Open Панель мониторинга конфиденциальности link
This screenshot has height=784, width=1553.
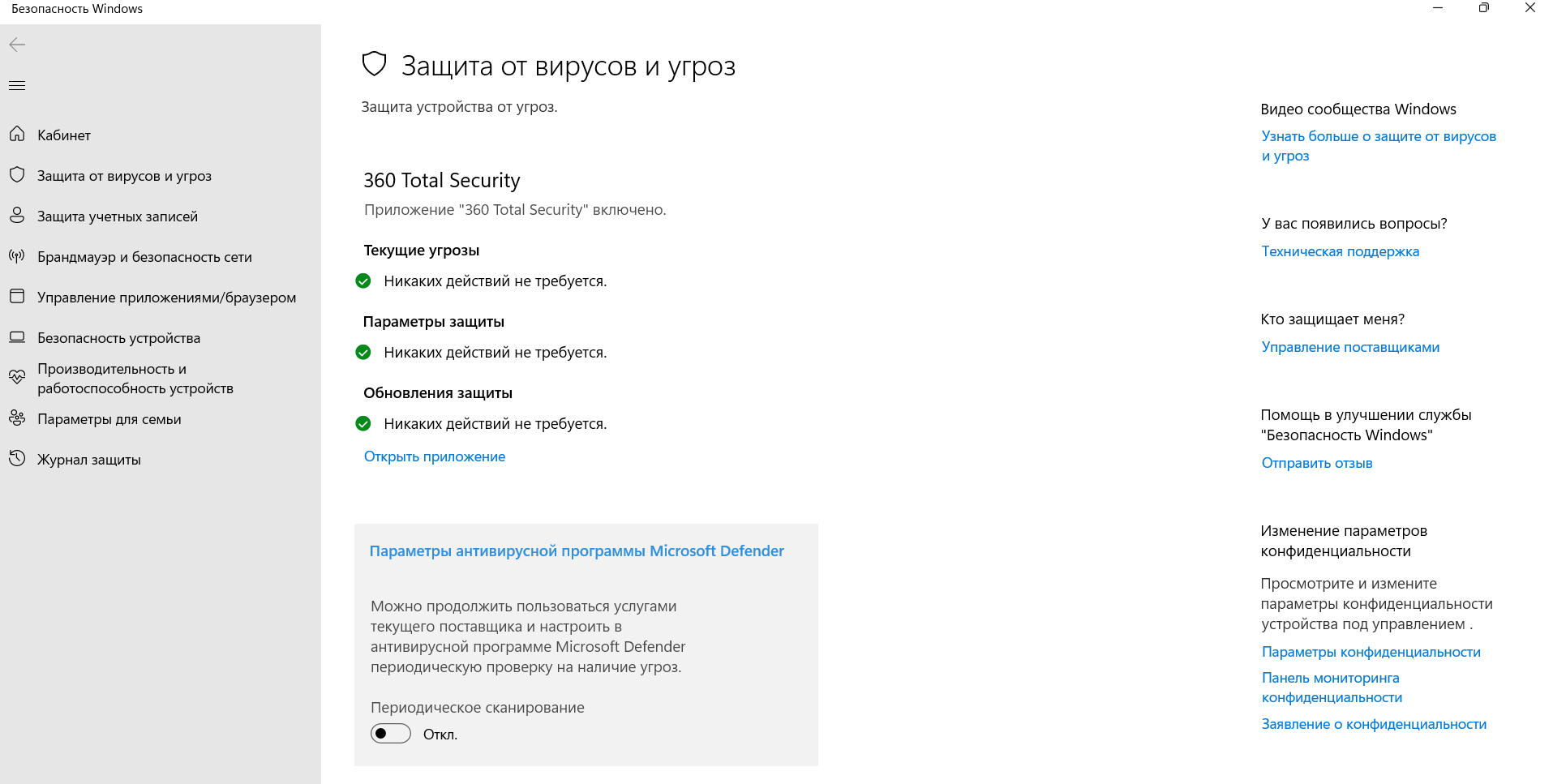tap(1332, 688)
